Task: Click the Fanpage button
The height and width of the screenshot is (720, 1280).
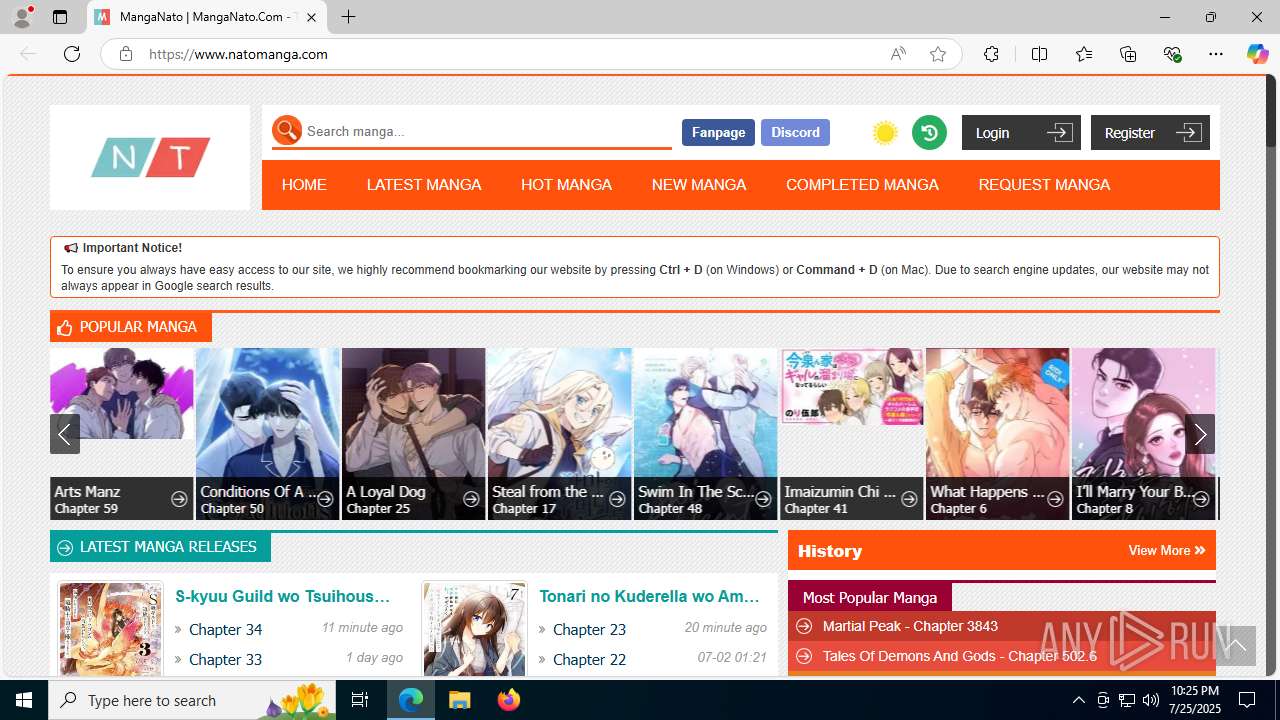Action: 718,132
